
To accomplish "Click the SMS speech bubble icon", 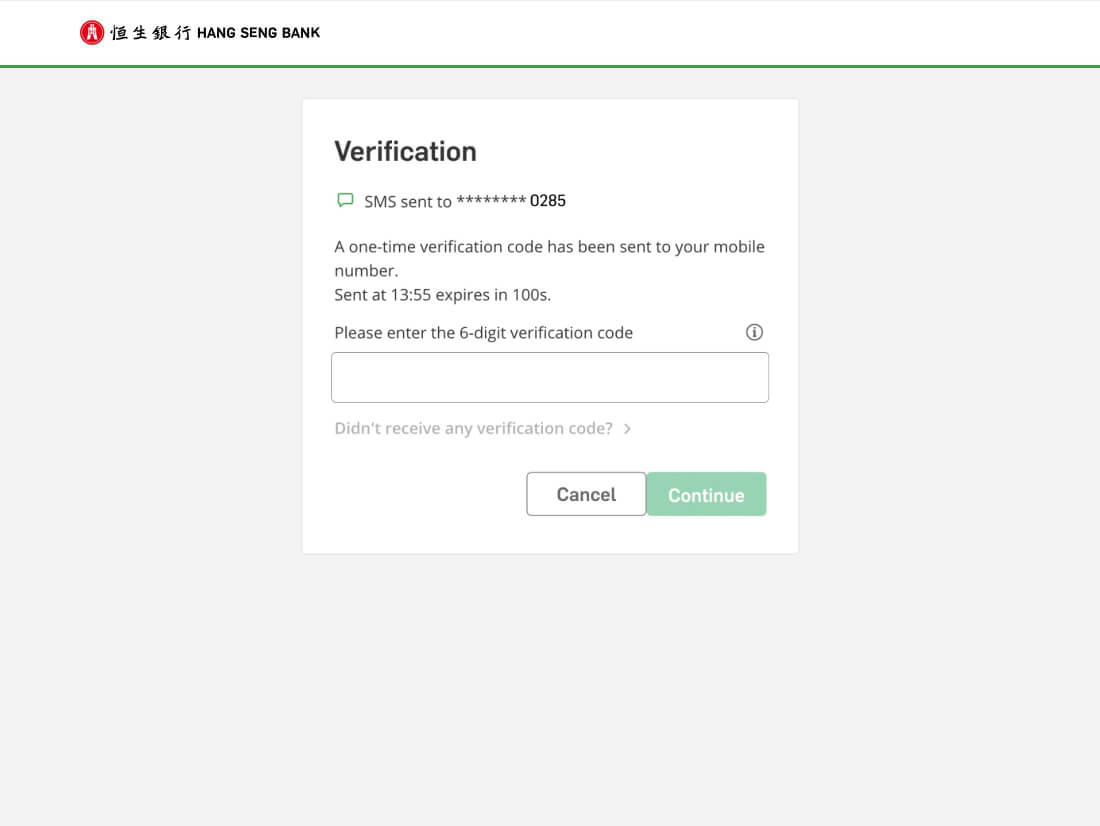I will [x=345, y=200].
